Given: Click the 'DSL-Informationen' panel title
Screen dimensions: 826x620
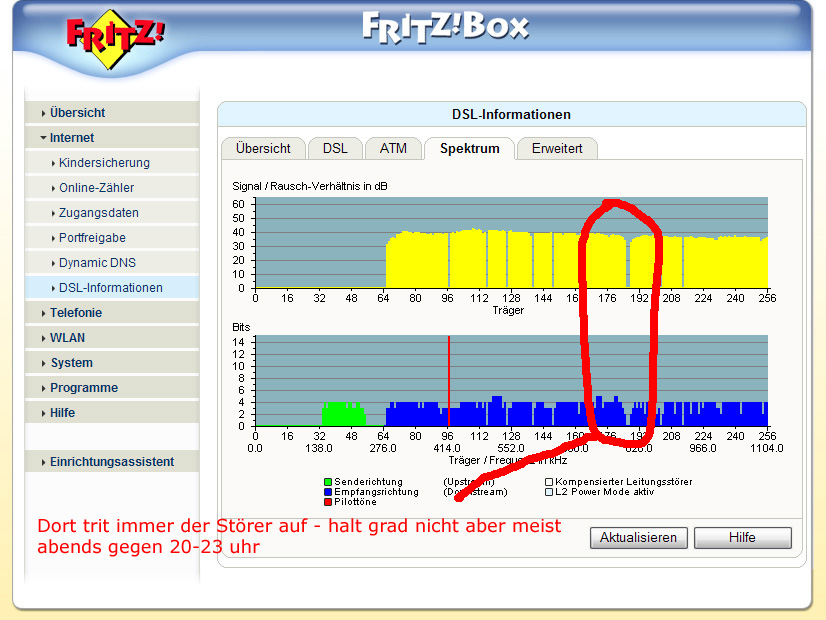Looking at the screenshot, I should coord(511,114).
